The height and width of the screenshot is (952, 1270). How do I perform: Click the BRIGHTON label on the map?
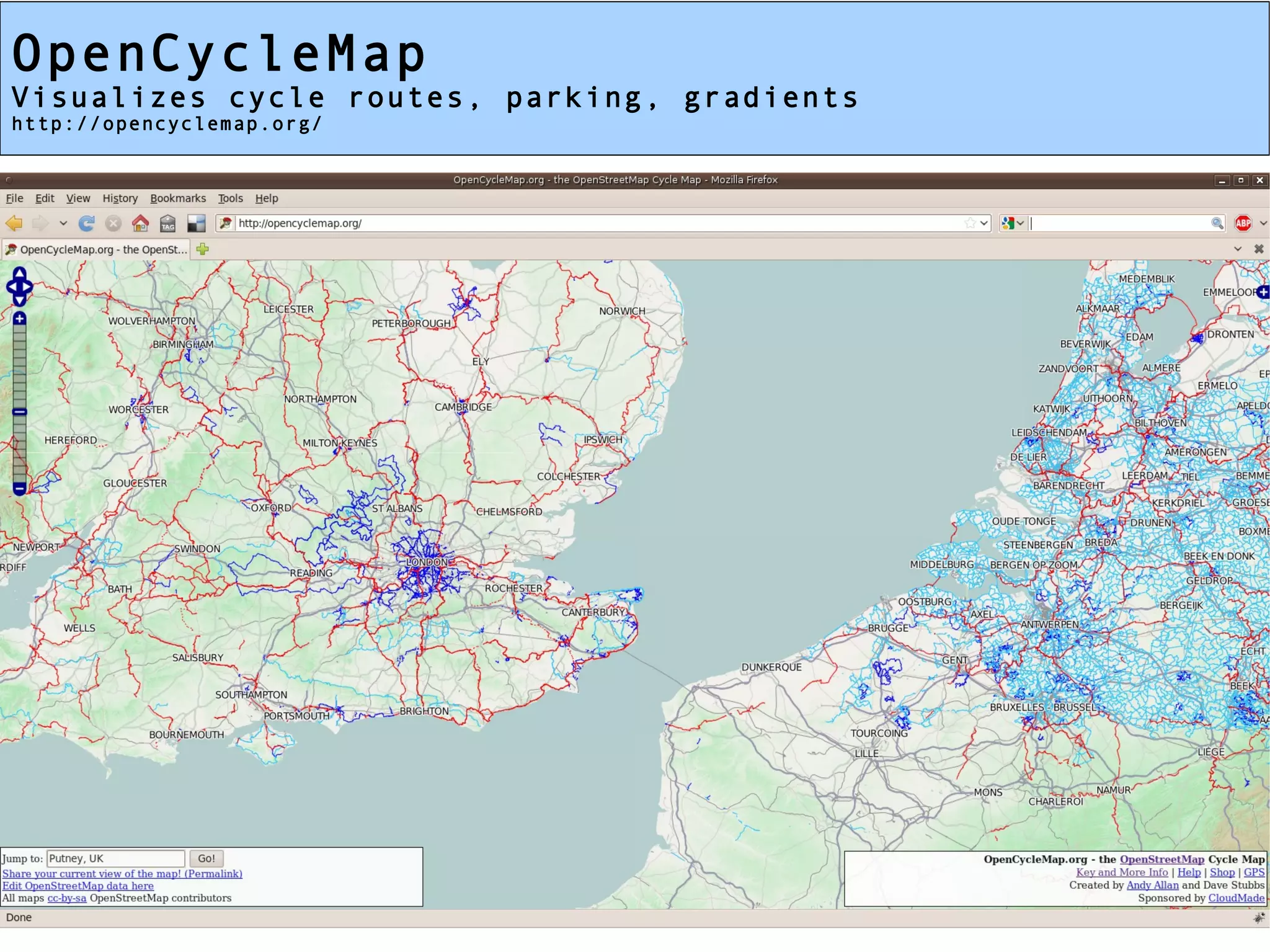pos(424,711)
